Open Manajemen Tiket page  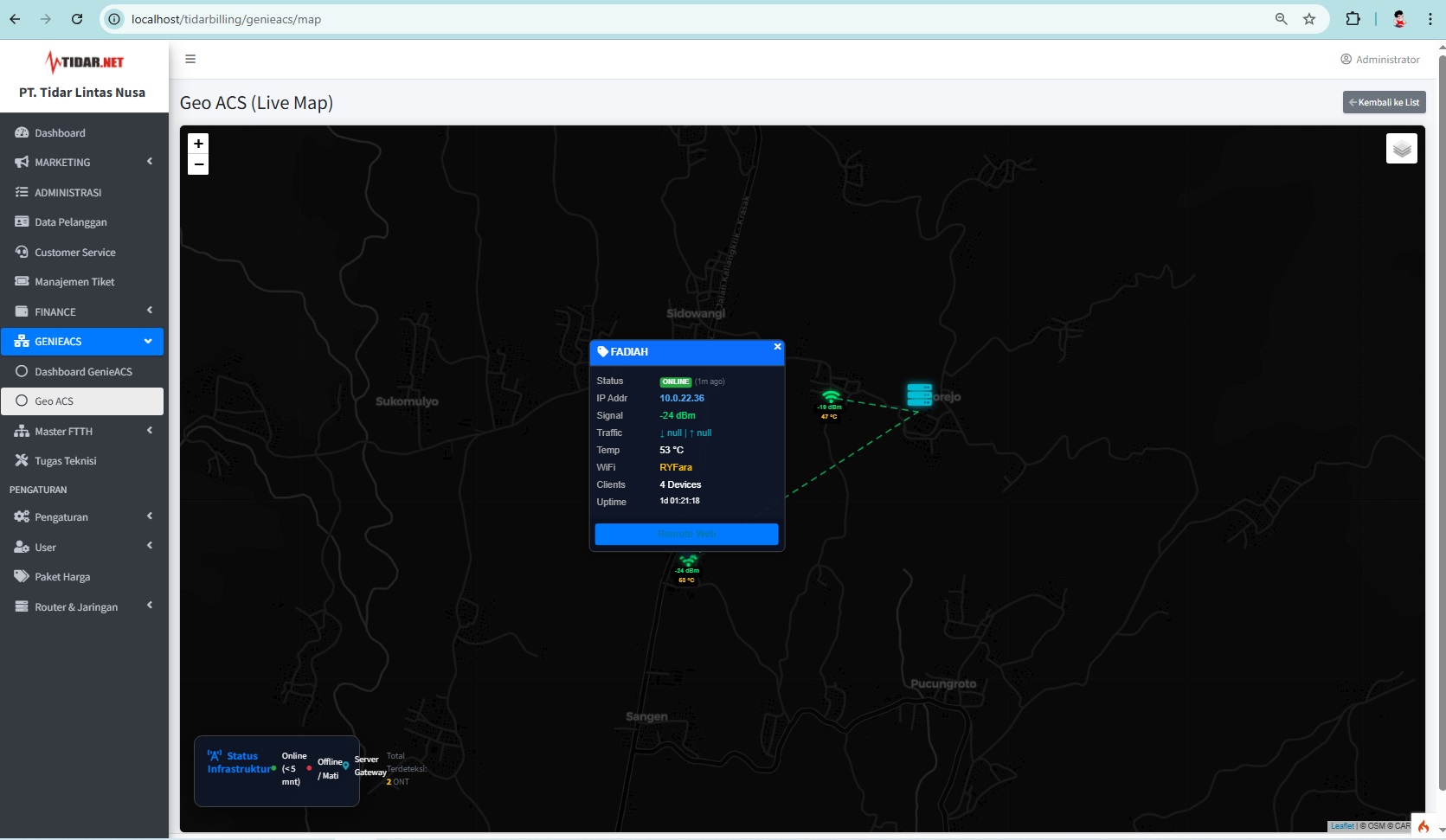(84, 282)
